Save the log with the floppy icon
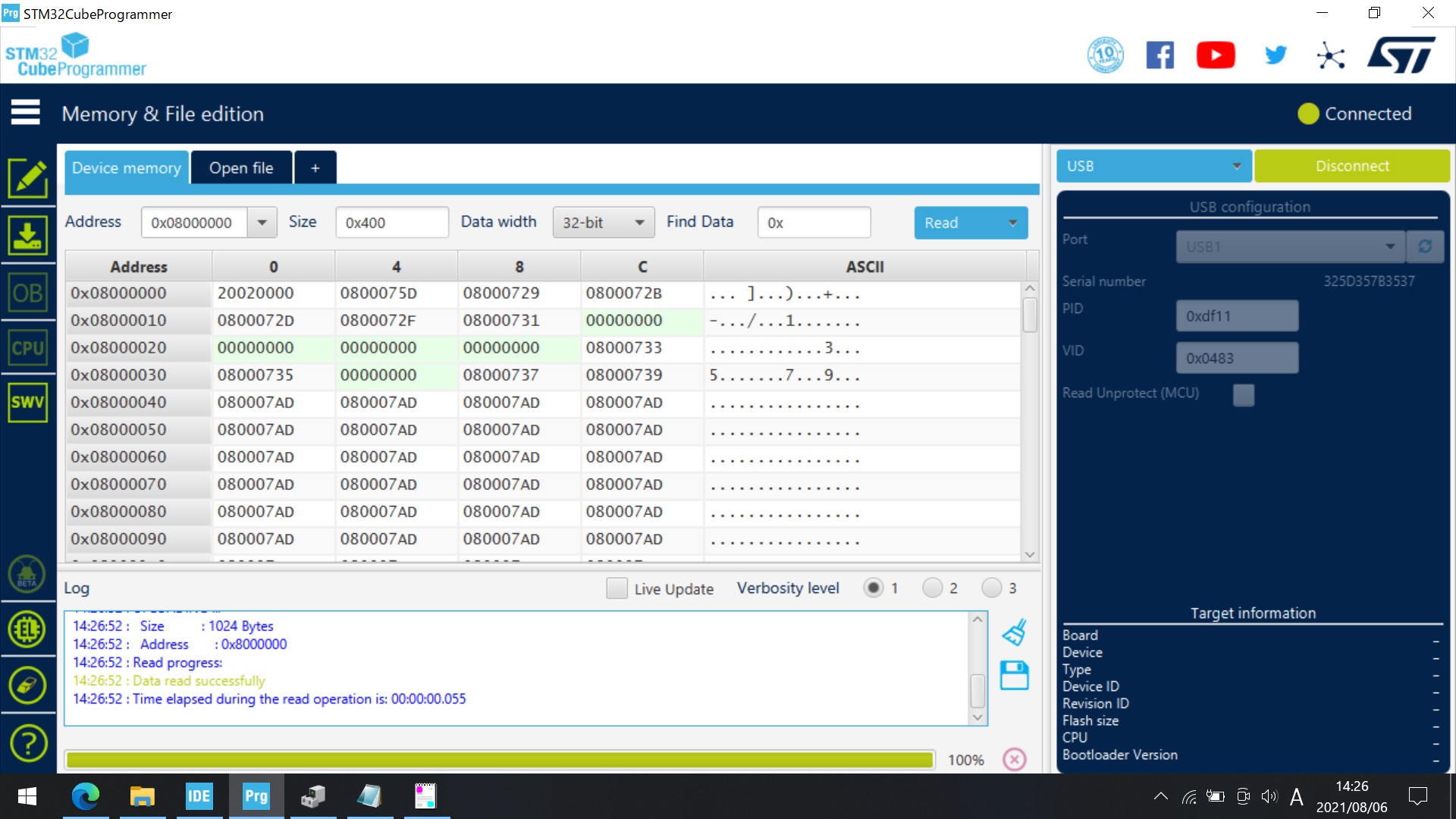Screen dimensions: 1456x819 click(x=1014, y=675)
